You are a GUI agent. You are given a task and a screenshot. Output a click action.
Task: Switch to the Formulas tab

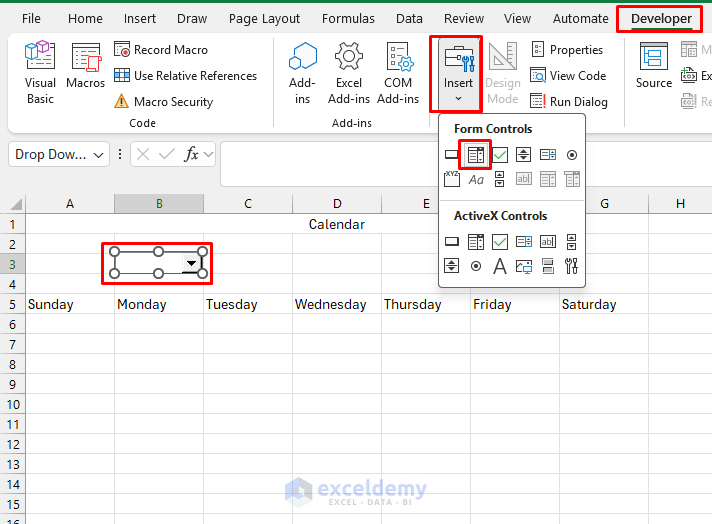click(x=348, y=19)
